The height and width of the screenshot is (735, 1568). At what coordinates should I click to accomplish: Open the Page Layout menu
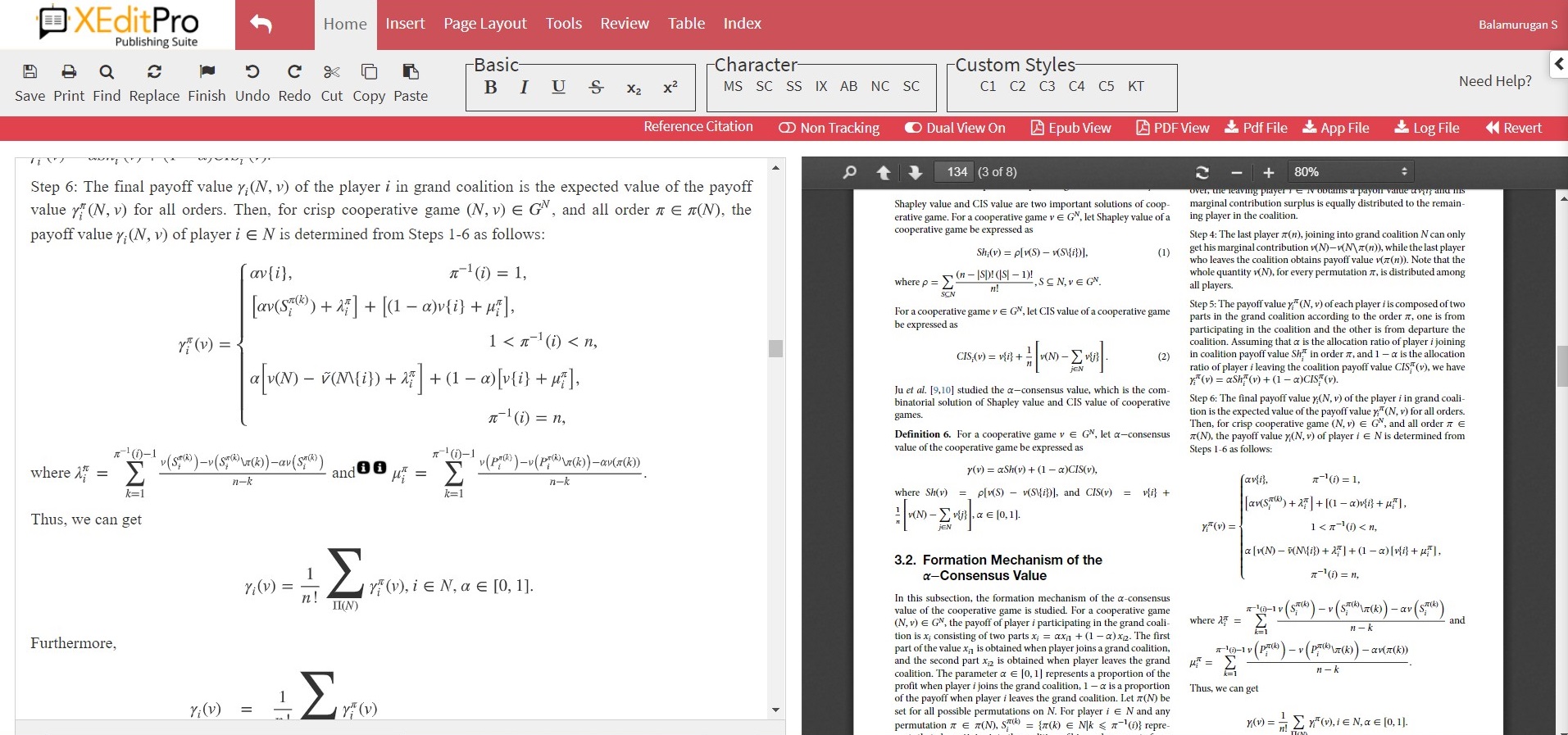point(485,24)
